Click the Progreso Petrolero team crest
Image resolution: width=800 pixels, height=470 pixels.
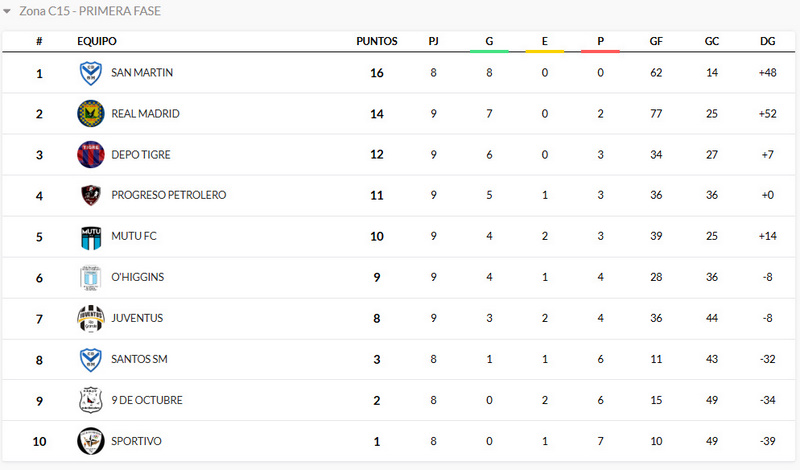[91, 196]
